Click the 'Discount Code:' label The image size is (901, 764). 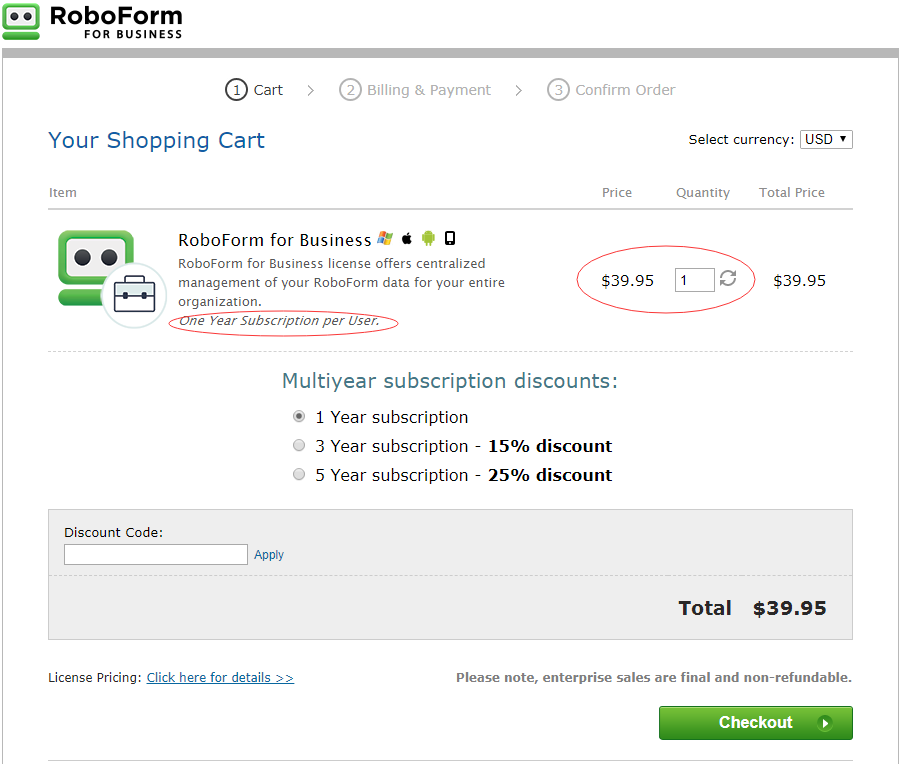point(113,533)
